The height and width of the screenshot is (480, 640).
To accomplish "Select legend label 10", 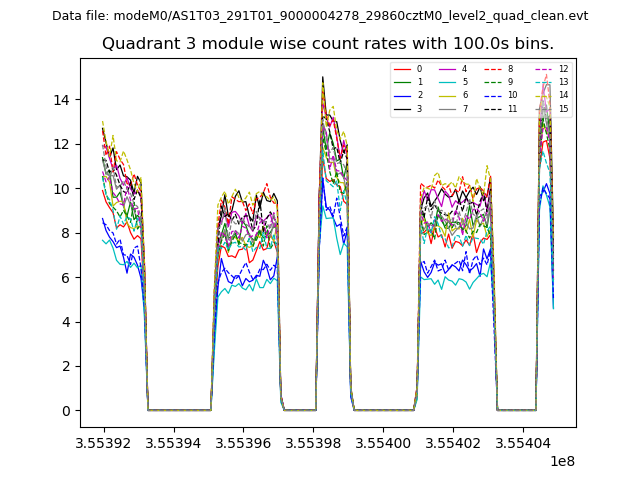I will coord(511,95).
